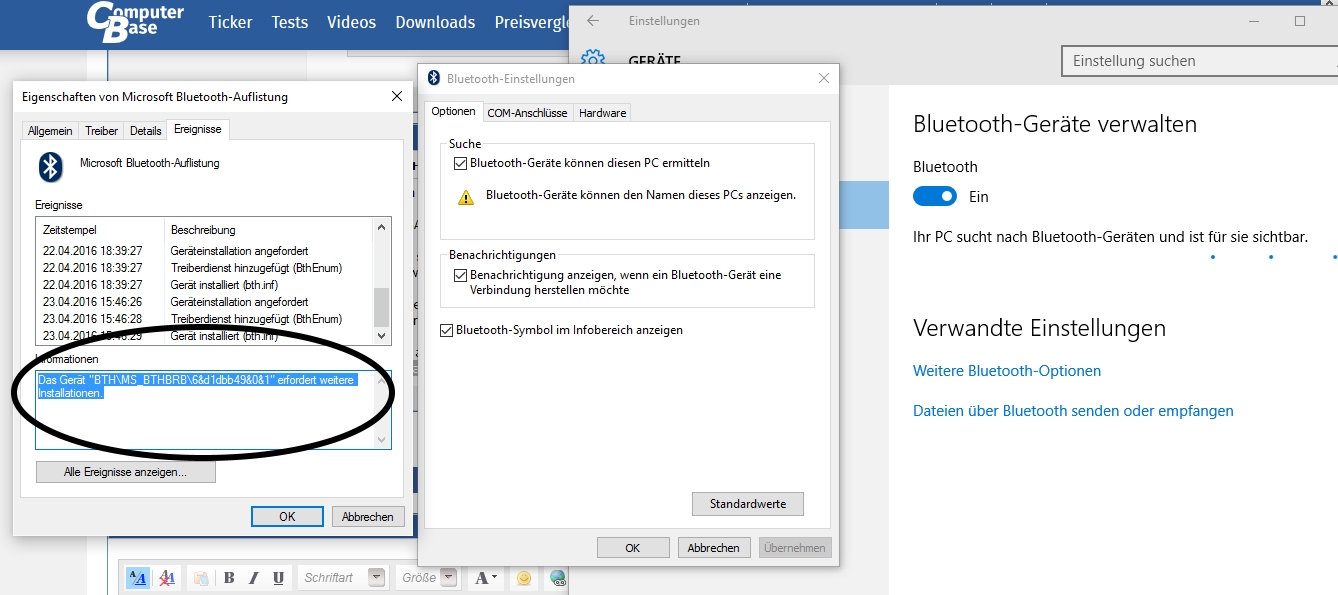Open the Tests menu on ComputerBase
Viewport: 1338px width, 595px height.
290,22
